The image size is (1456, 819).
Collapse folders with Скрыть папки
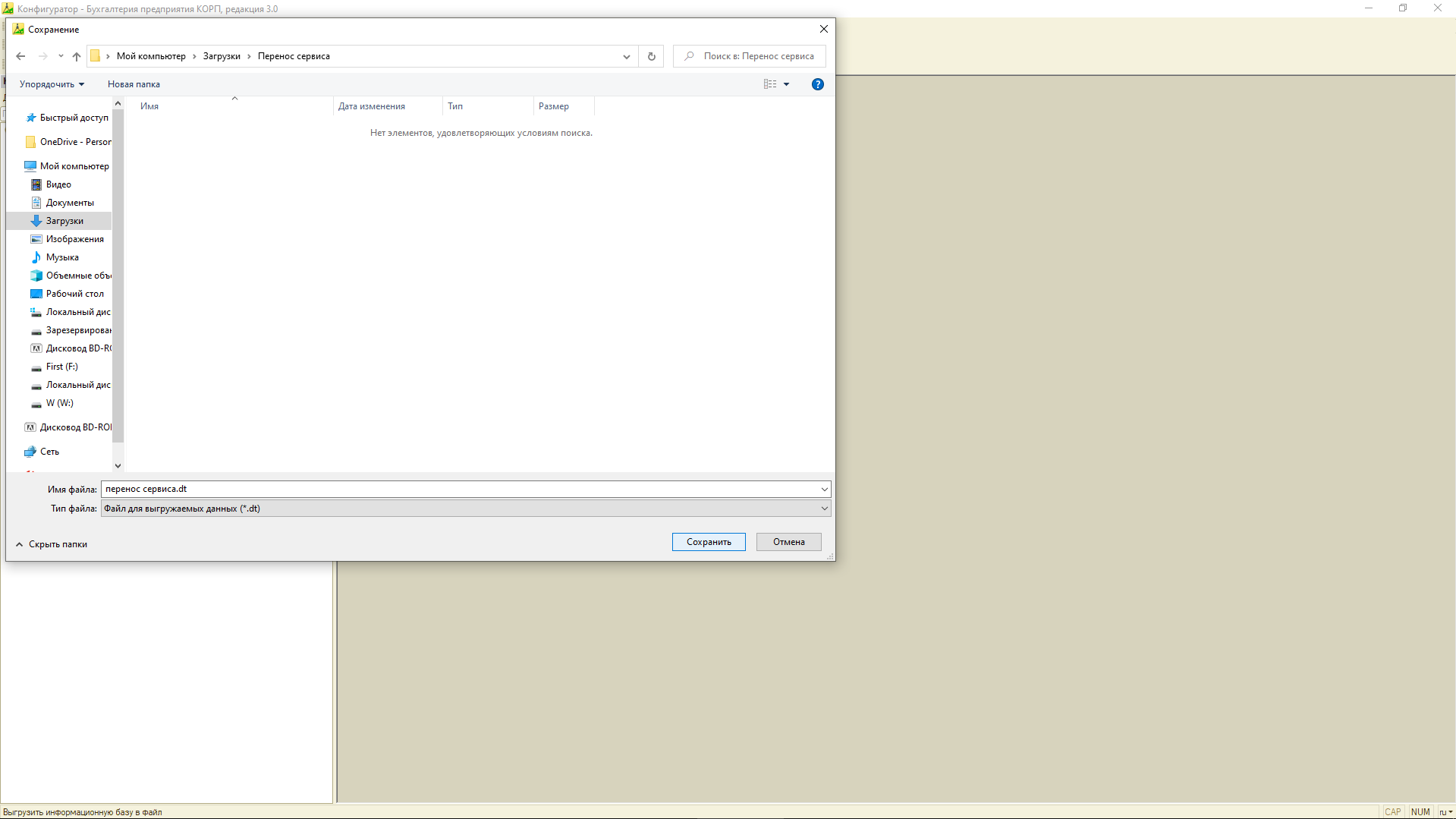pos(52,544)
